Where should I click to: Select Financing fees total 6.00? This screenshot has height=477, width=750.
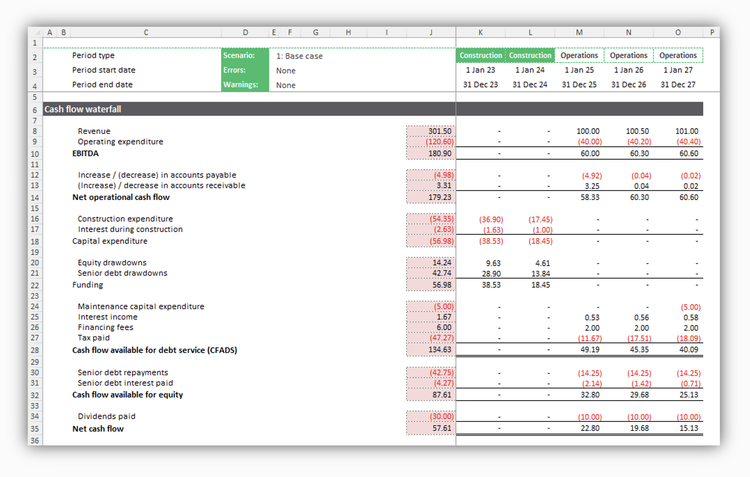(x=430, y=327)
